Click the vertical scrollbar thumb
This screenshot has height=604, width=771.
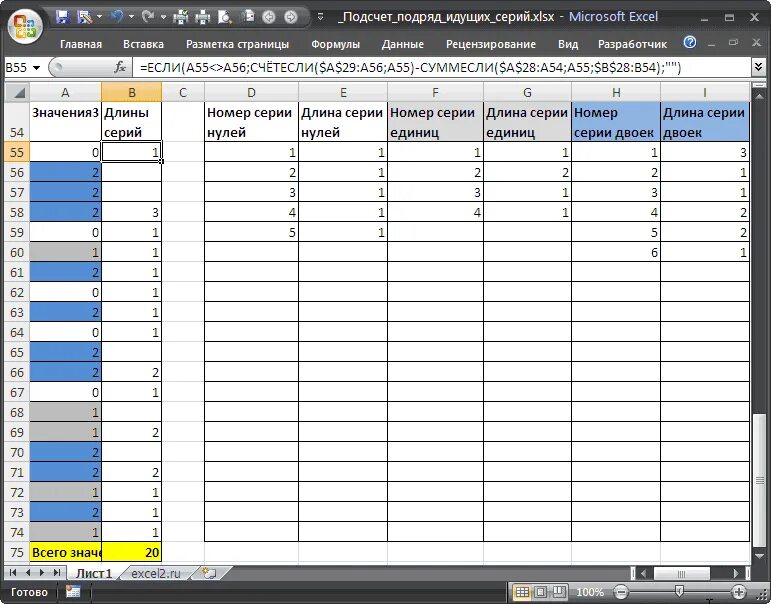[760, 482]
